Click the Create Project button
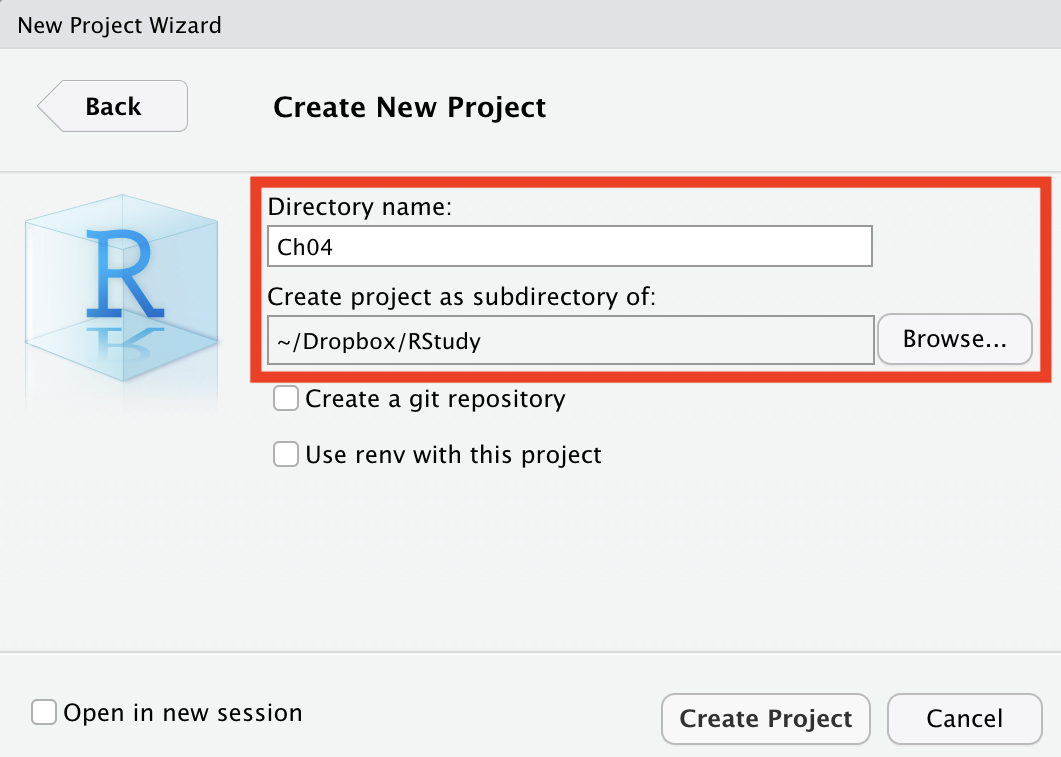Screen dimensions: 1061x757 pos(766,718)
